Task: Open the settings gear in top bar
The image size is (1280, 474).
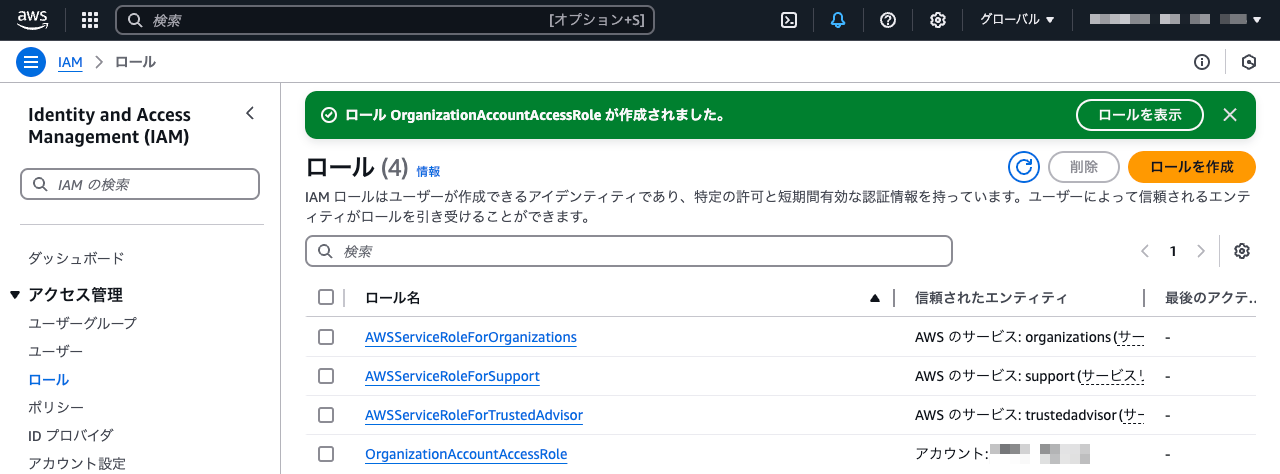Action: (938, 20)
